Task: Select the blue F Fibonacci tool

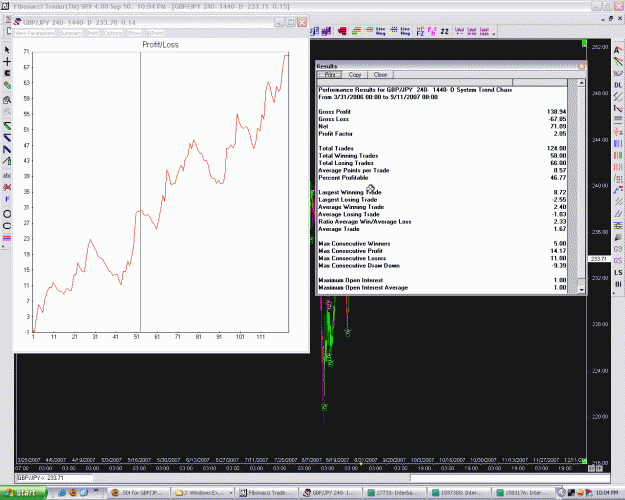Action: click(x=7, y=199)
